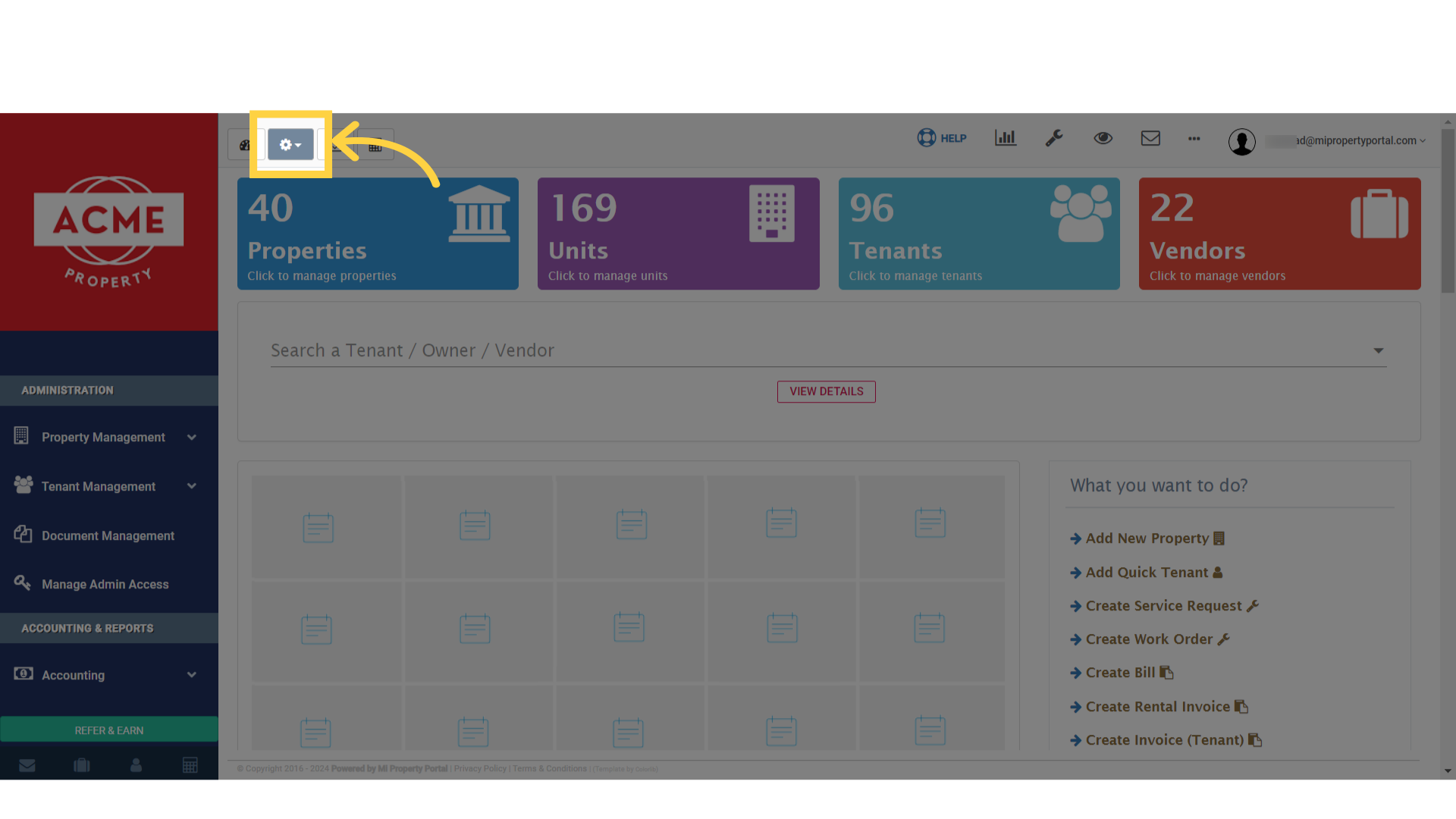
Task: Click the Manage Admin Access key icon
Action: (22, 582)
